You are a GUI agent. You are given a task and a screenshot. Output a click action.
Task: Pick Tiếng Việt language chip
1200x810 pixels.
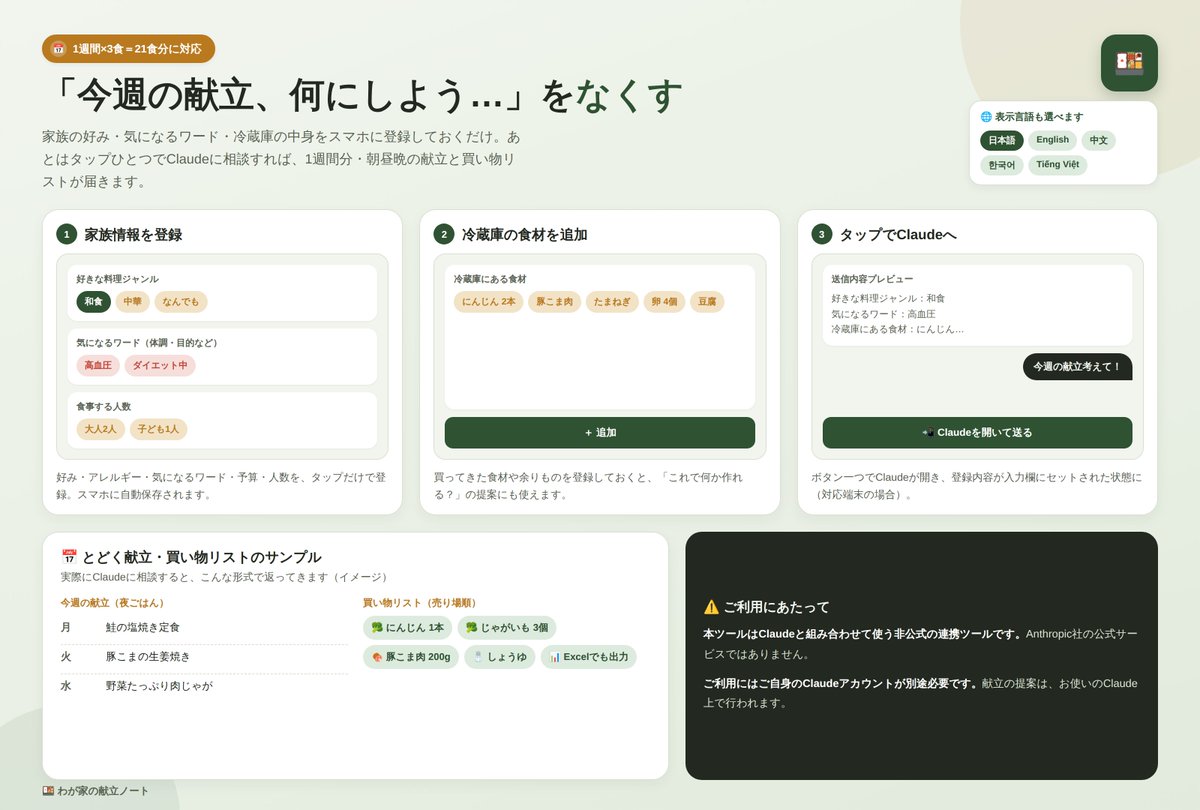pos(1057,165)
